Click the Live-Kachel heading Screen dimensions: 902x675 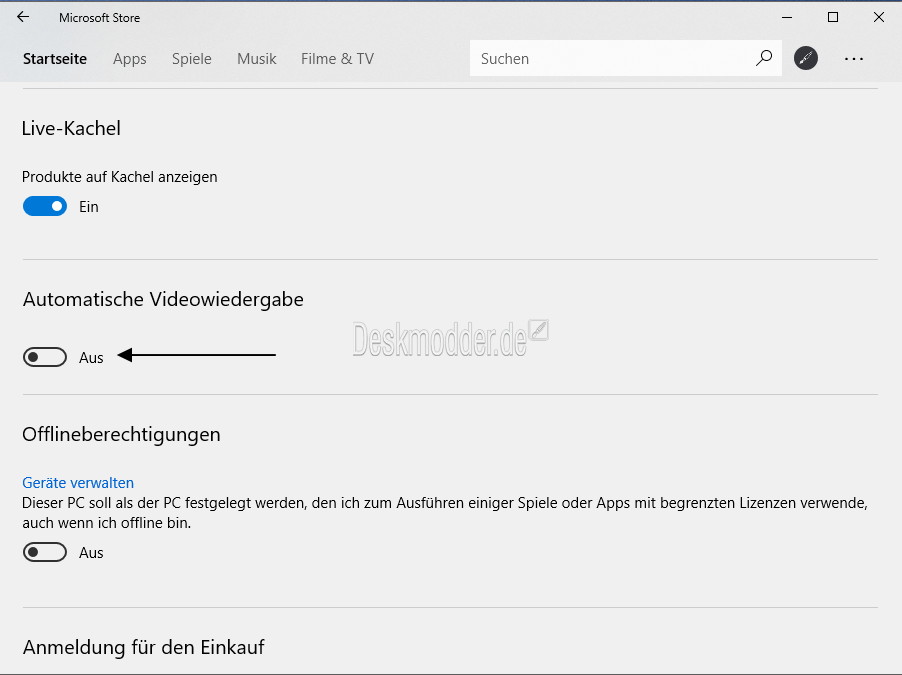pyautogui.click(x=71, y=128)
